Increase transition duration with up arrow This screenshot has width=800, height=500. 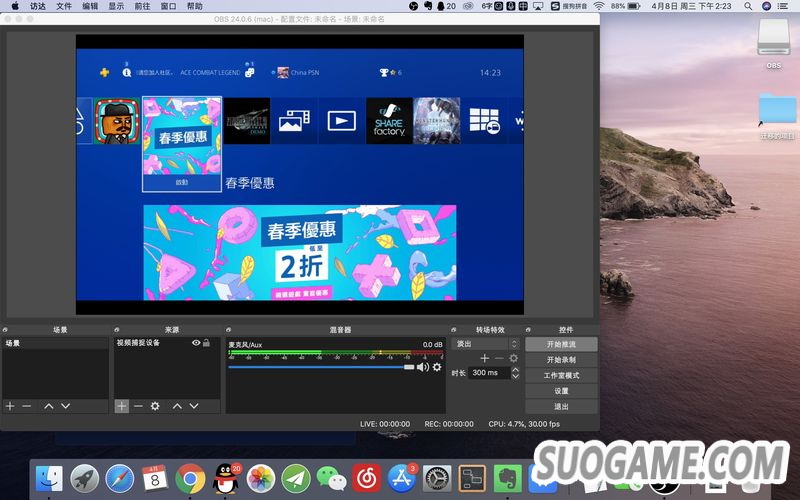coord(515,369)
